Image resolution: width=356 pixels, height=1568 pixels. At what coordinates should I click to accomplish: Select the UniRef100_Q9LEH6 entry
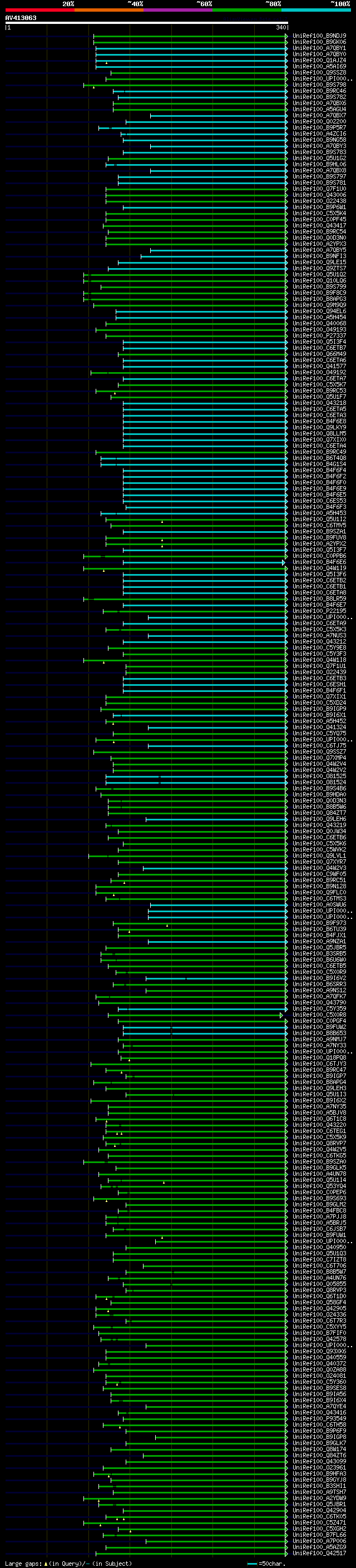pos(319,819)
